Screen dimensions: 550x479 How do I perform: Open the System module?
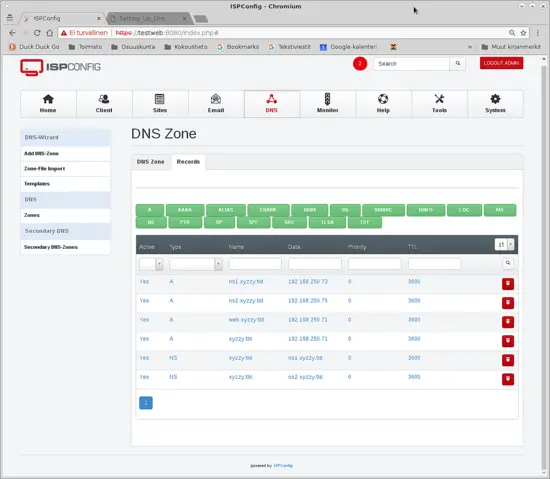(495, 103)
